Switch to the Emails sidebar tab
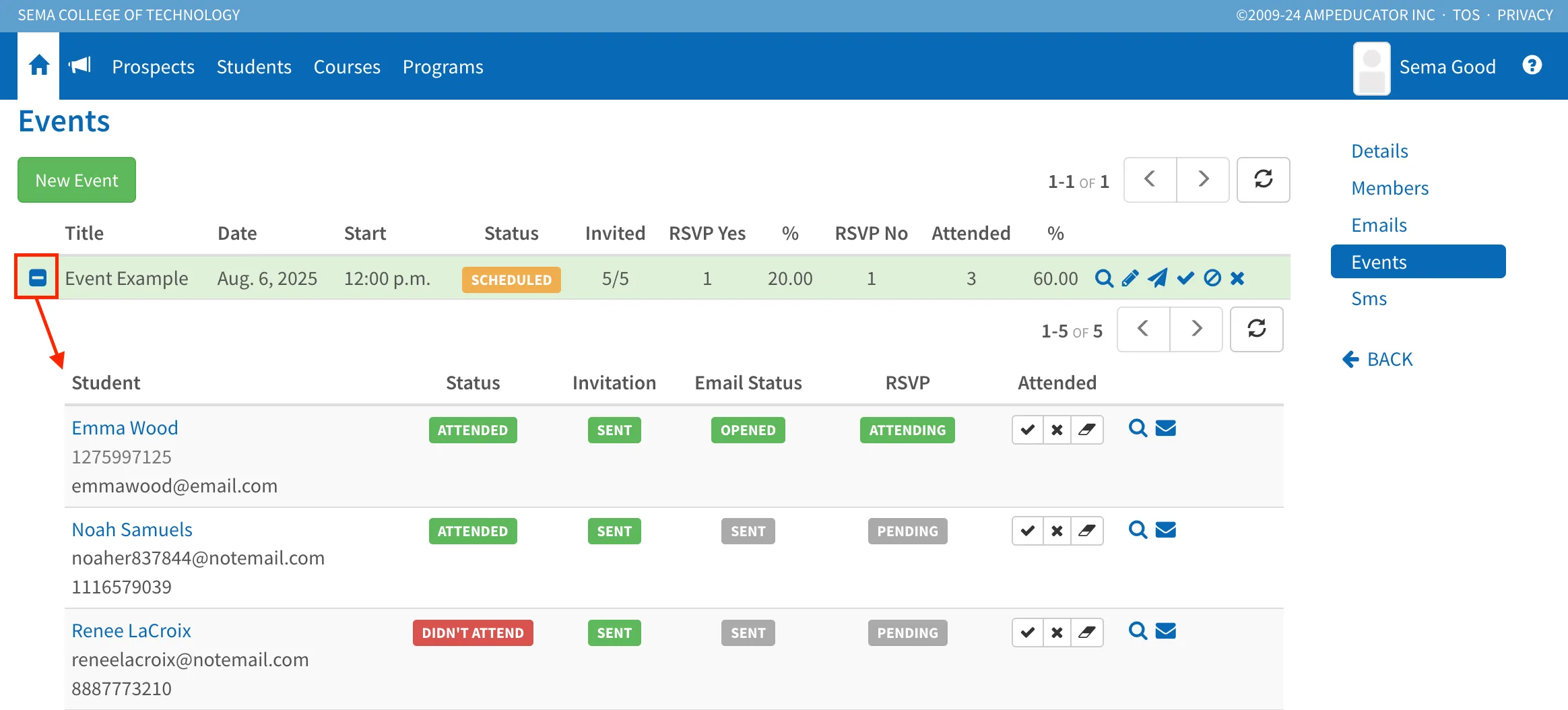 click(1379, 225)
